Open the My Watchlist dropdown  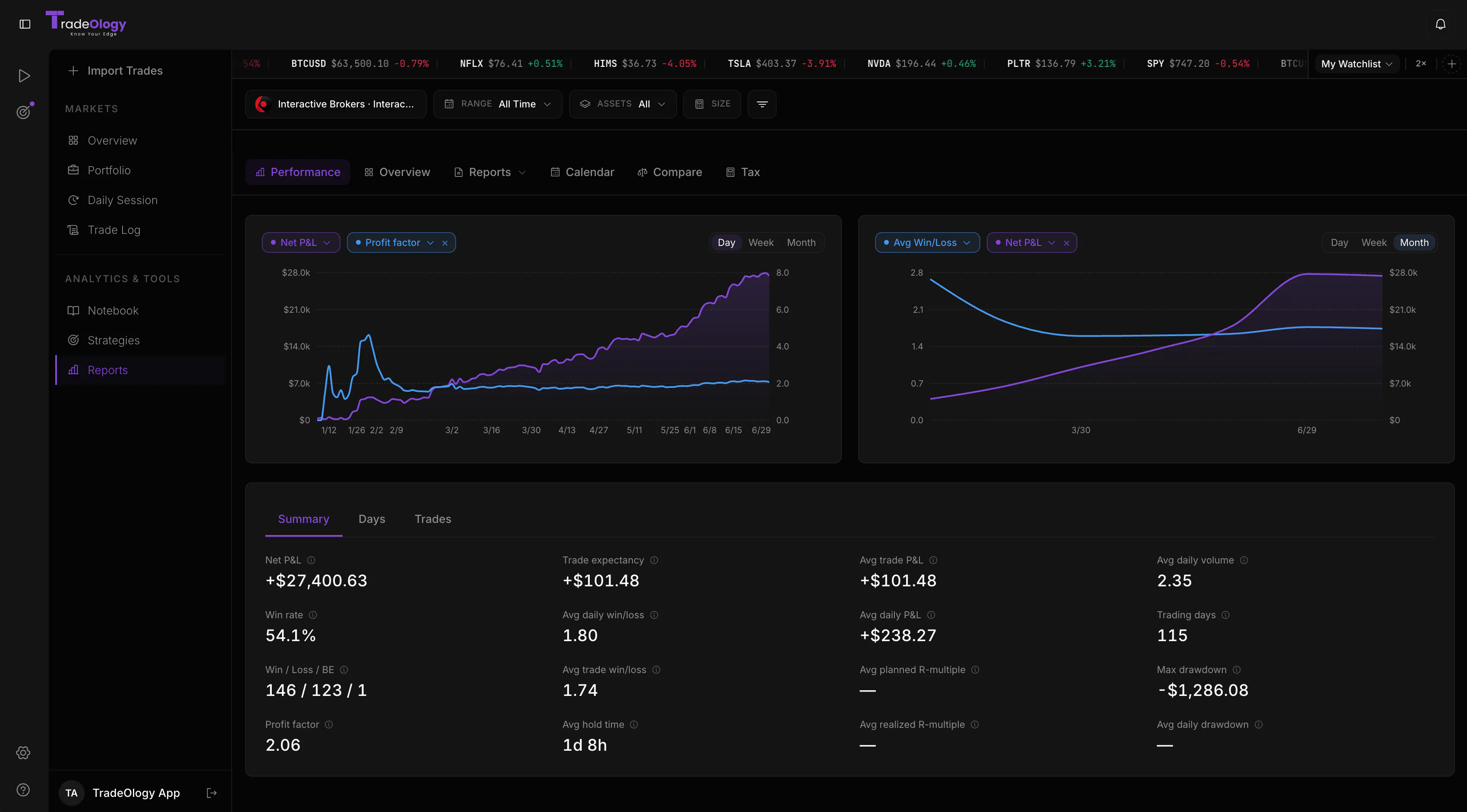[x=1357, y=64]
